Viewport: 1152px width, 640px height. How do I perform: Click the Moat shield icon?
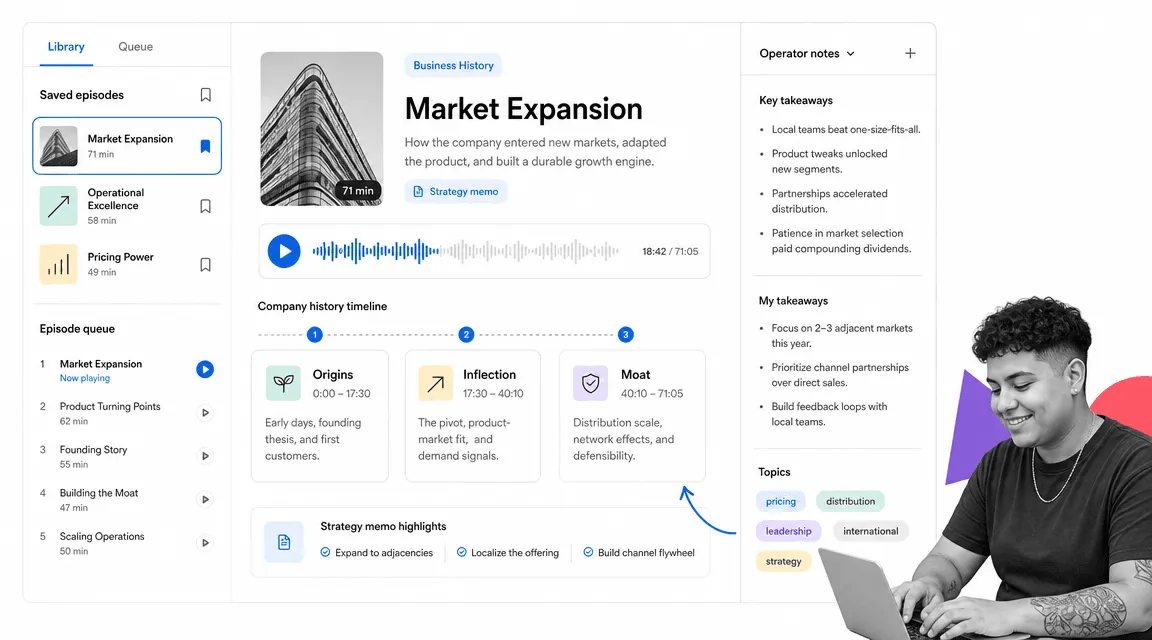pyautogui.click(x=591, y=383)
